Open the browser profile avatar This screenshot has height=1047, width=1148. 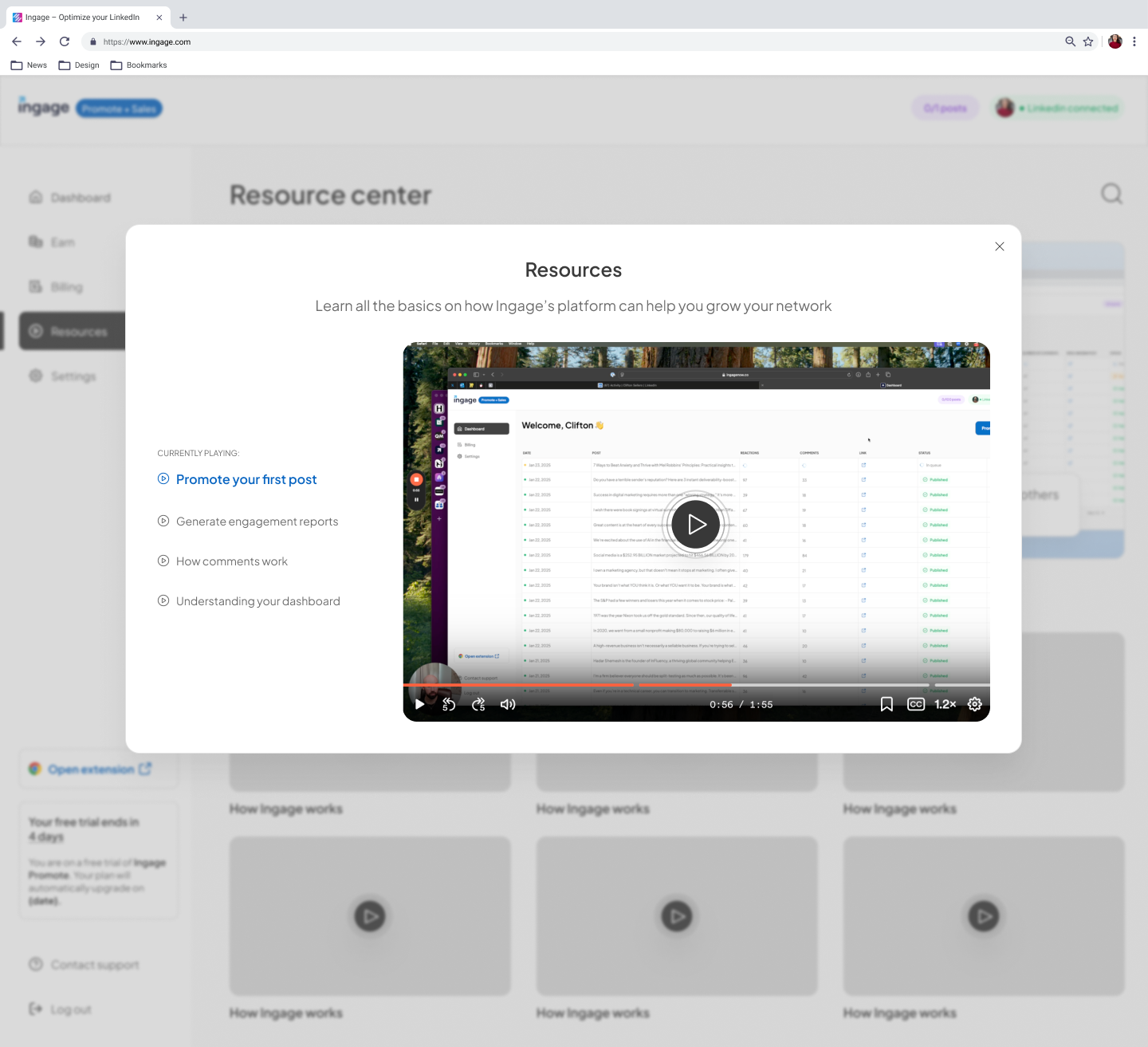point(1115,41)
